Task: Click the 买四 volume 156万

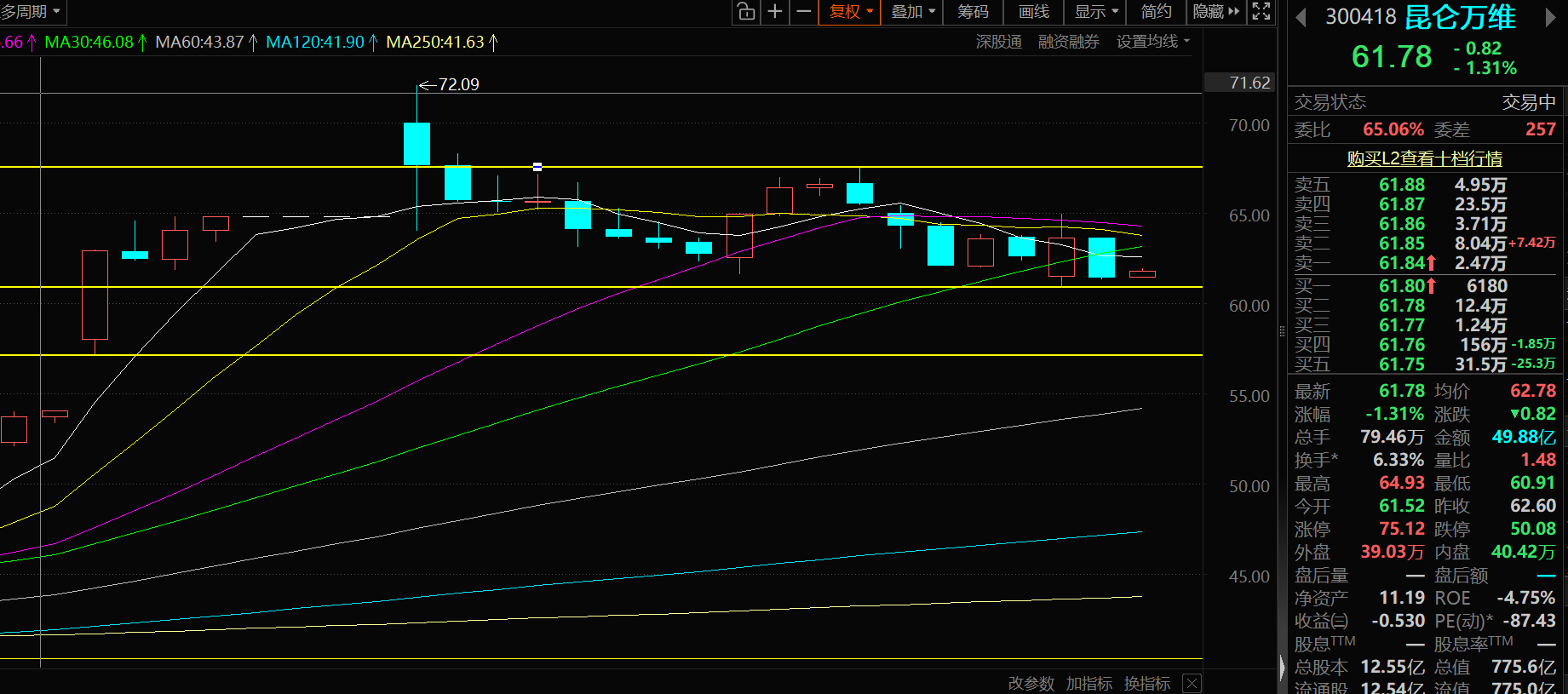Action: click(x=1483, y=345)
